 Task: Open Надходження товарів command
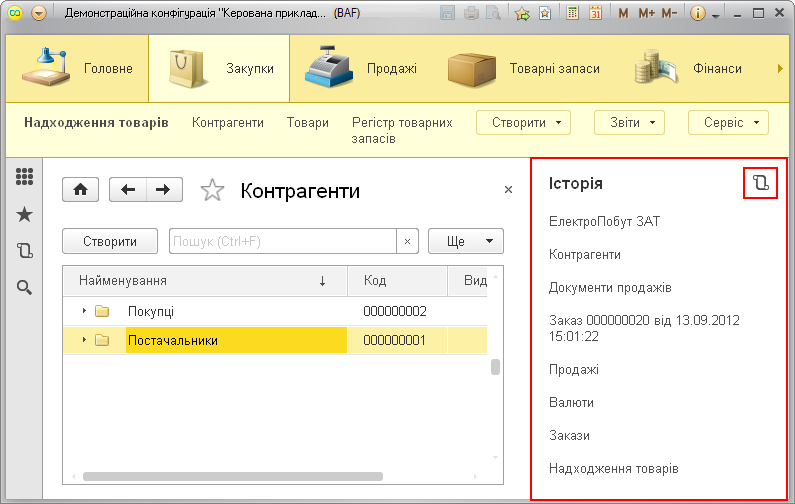coord(96,123)
